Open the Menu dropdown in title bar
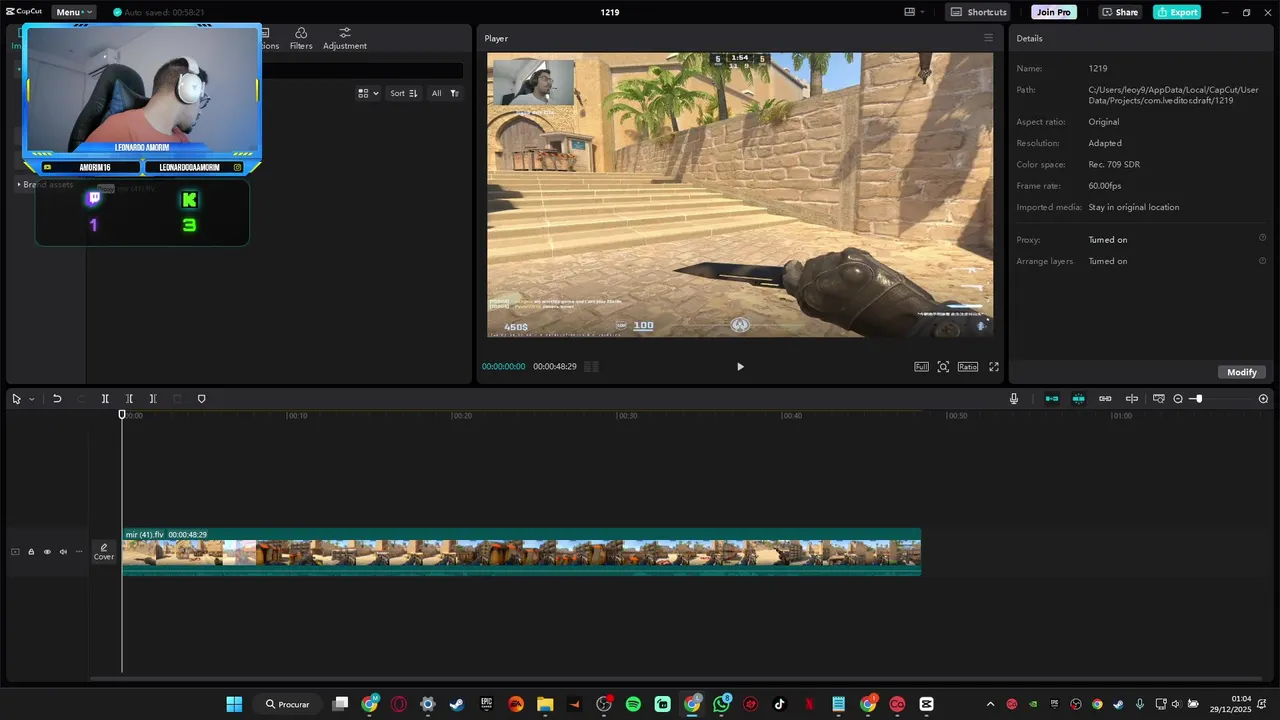 [x=74, y=12]
